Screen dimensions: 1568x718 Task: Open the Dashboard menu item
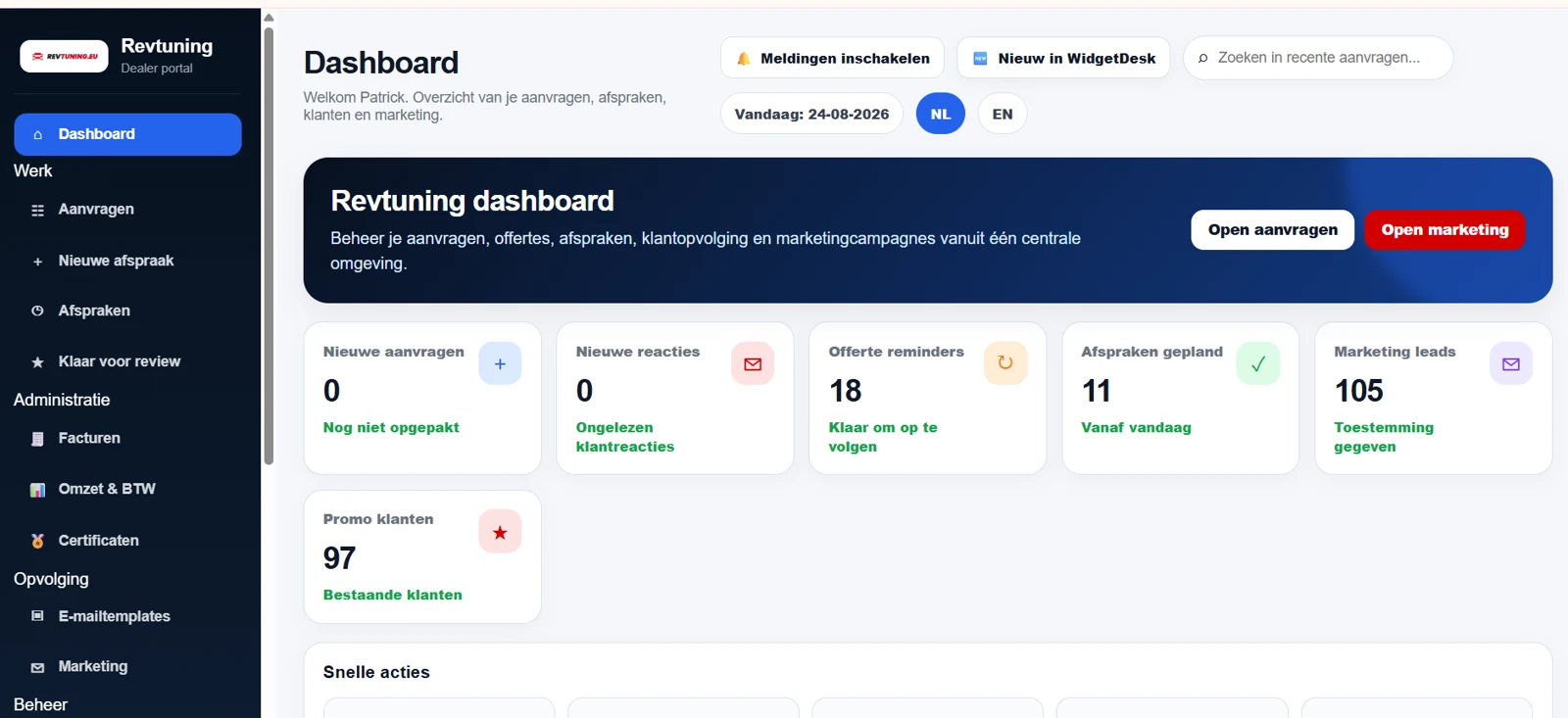(x=127, y=134)
